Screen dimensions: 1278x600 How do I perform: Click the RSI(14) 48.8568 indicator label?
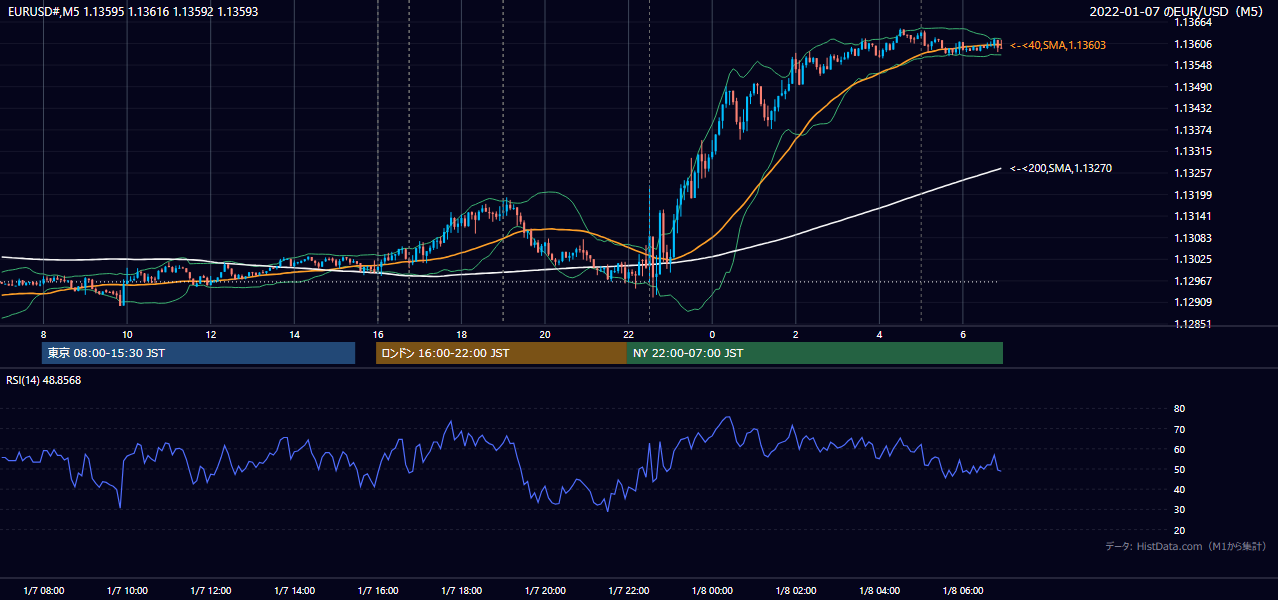(x=44, y=380)
